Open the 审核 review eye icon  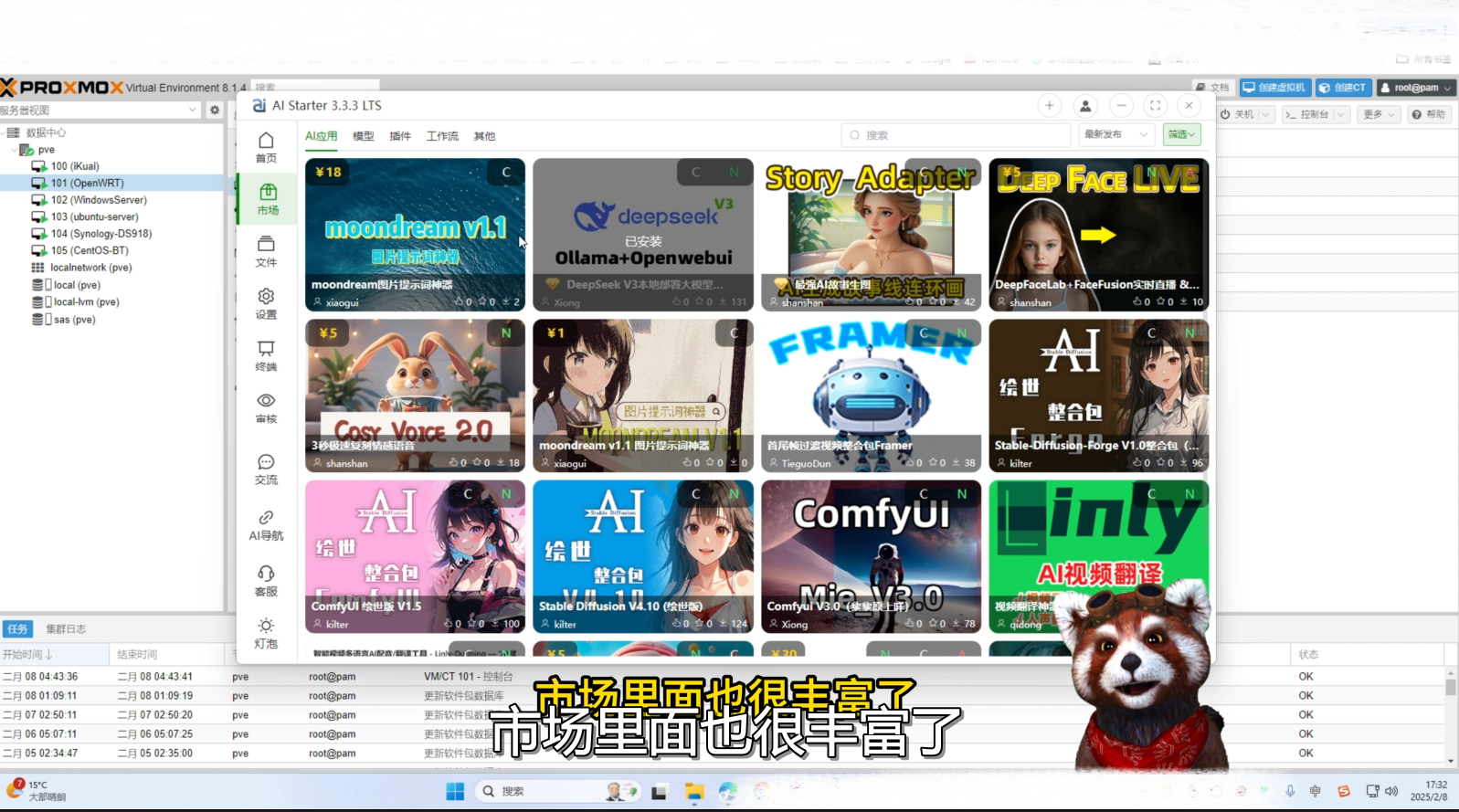coord(266,407)
